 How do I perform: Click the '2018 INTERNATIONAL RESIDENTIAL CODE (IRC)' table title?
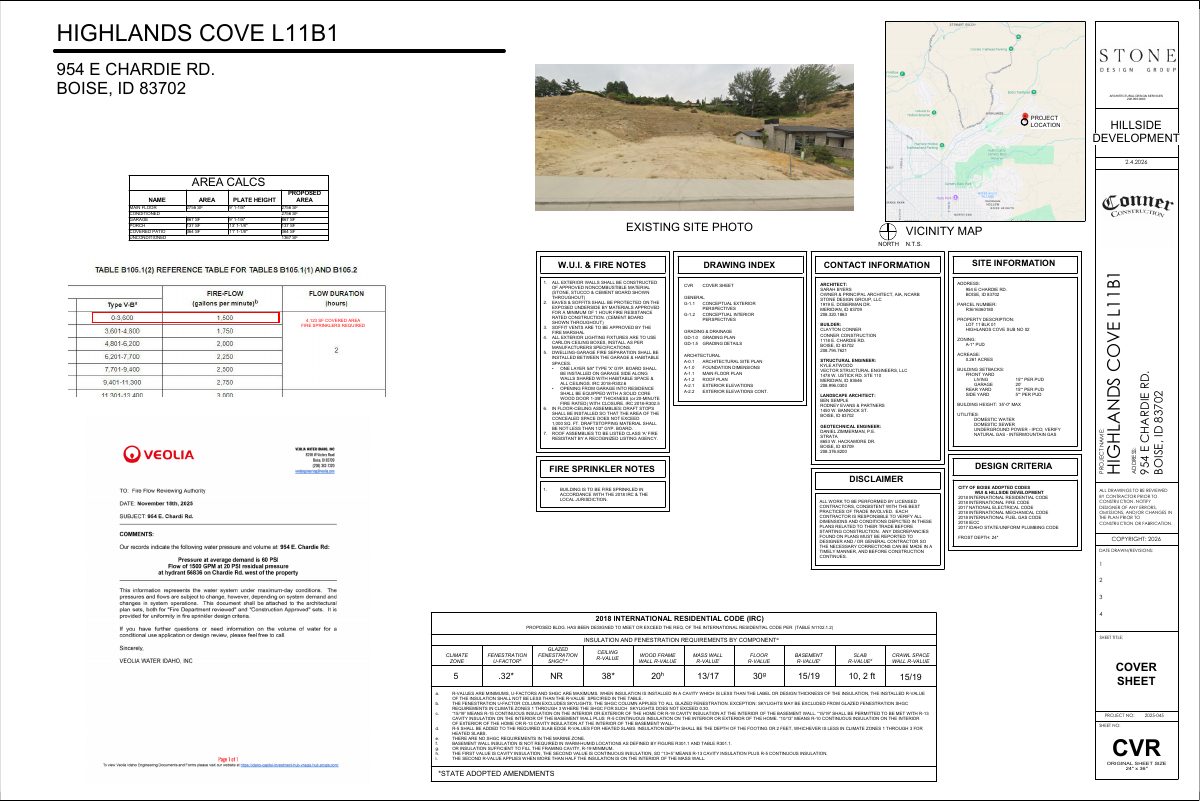[x=679, y=618]
